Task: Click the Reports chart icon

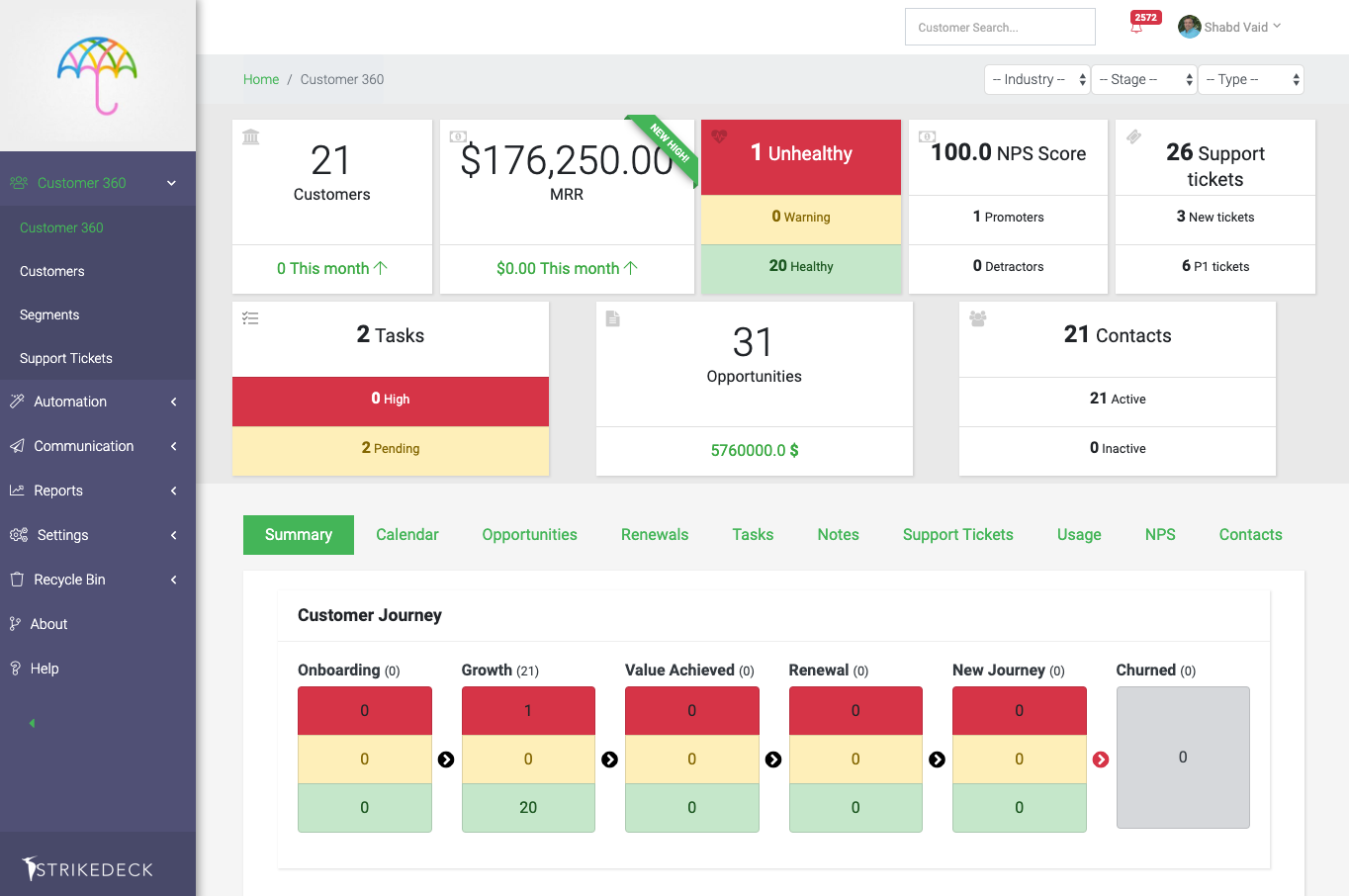Action: 17,491
